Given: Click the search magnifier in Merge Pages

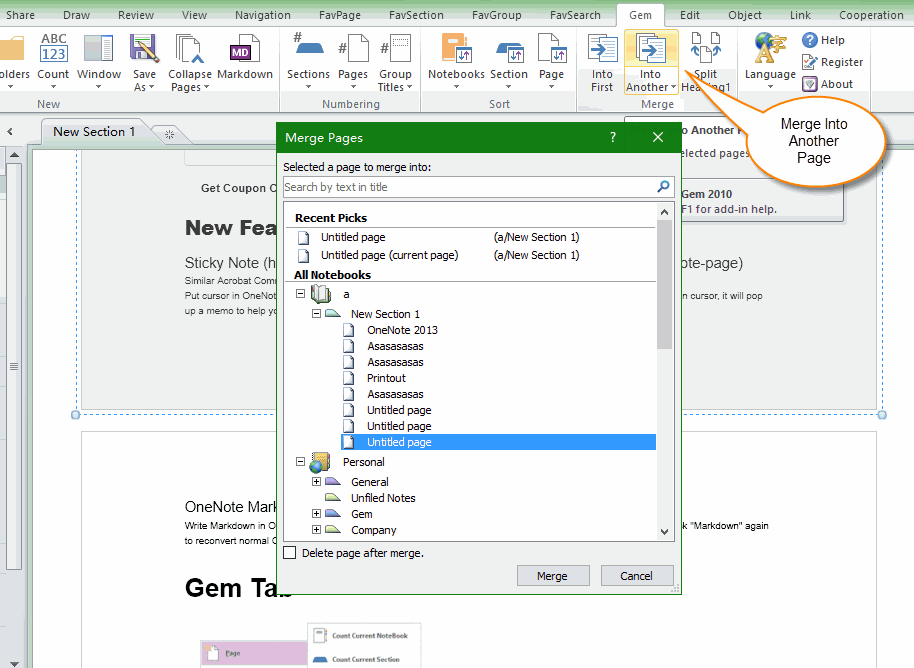Looking at the screenshot, I should [663, 187].
